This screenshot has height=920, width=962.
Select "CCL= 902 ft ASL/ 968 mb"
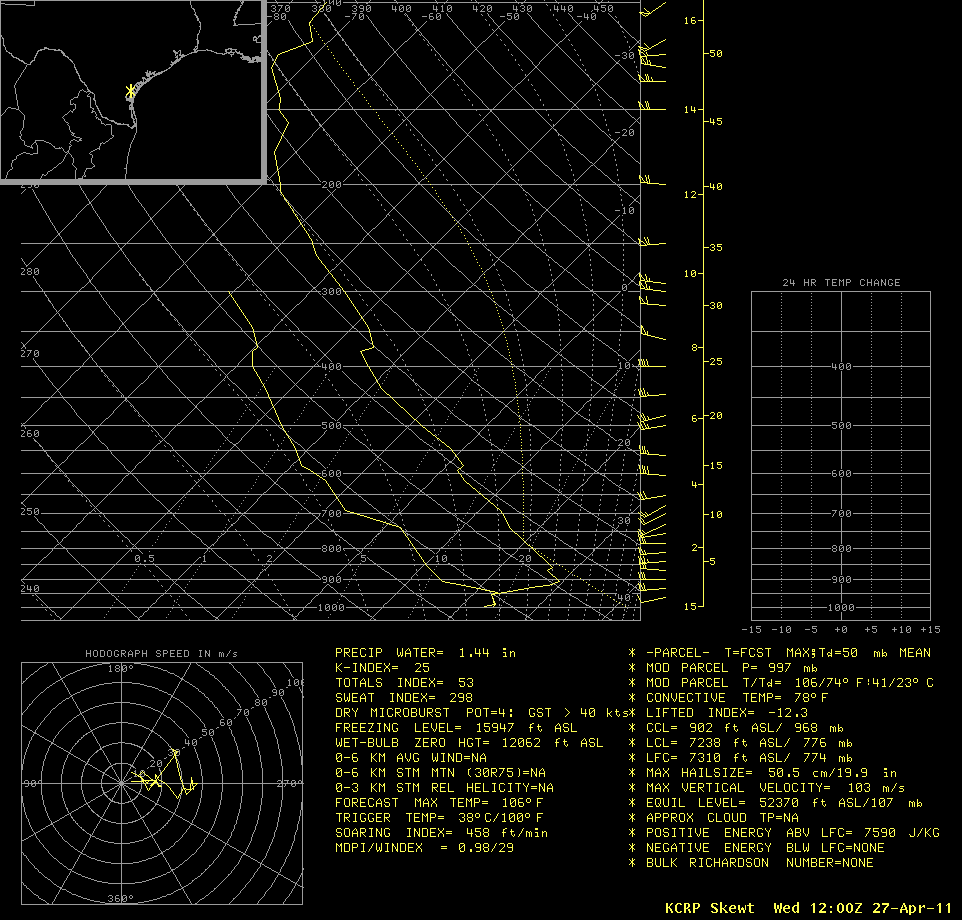tap(745, 728)
